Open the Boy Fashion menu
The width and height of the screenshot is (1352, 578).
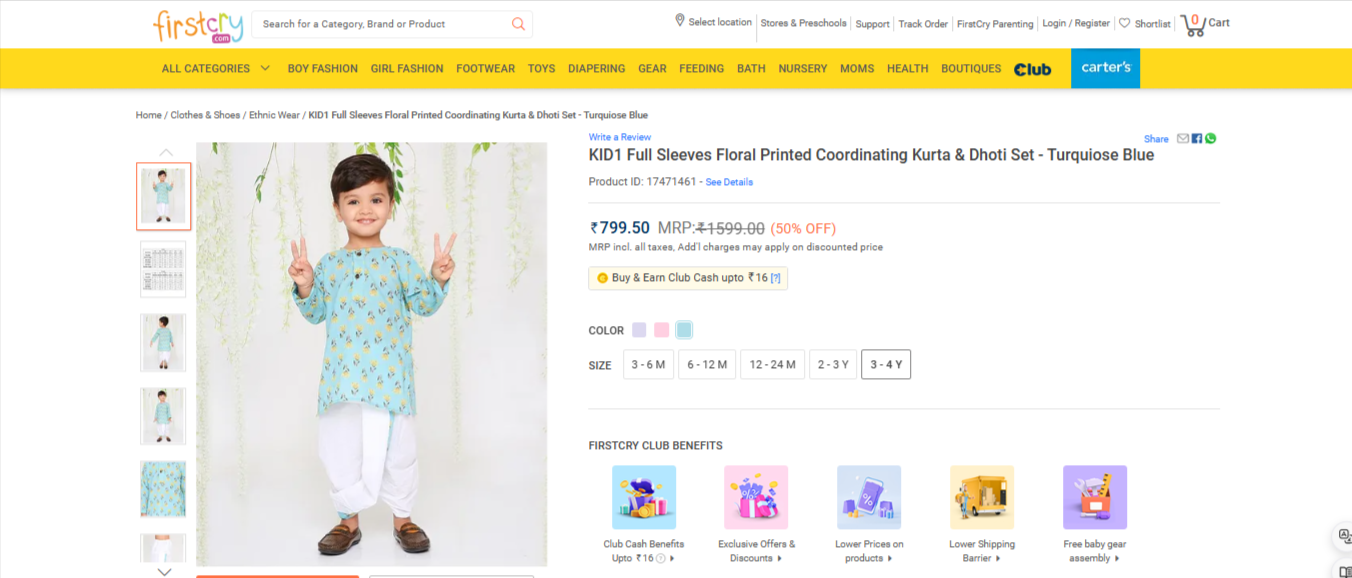(322, 69)
